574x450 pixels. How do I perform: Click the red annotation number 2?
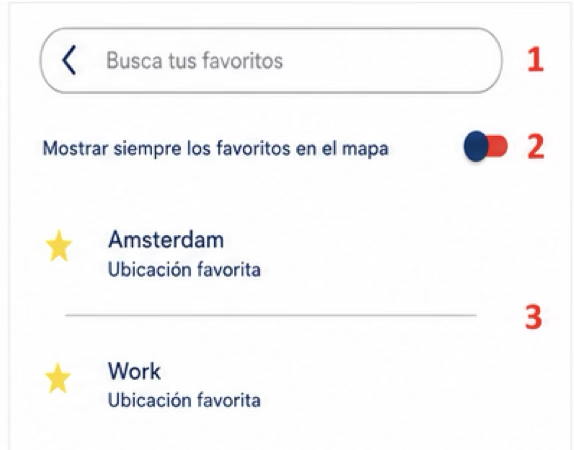536,147
